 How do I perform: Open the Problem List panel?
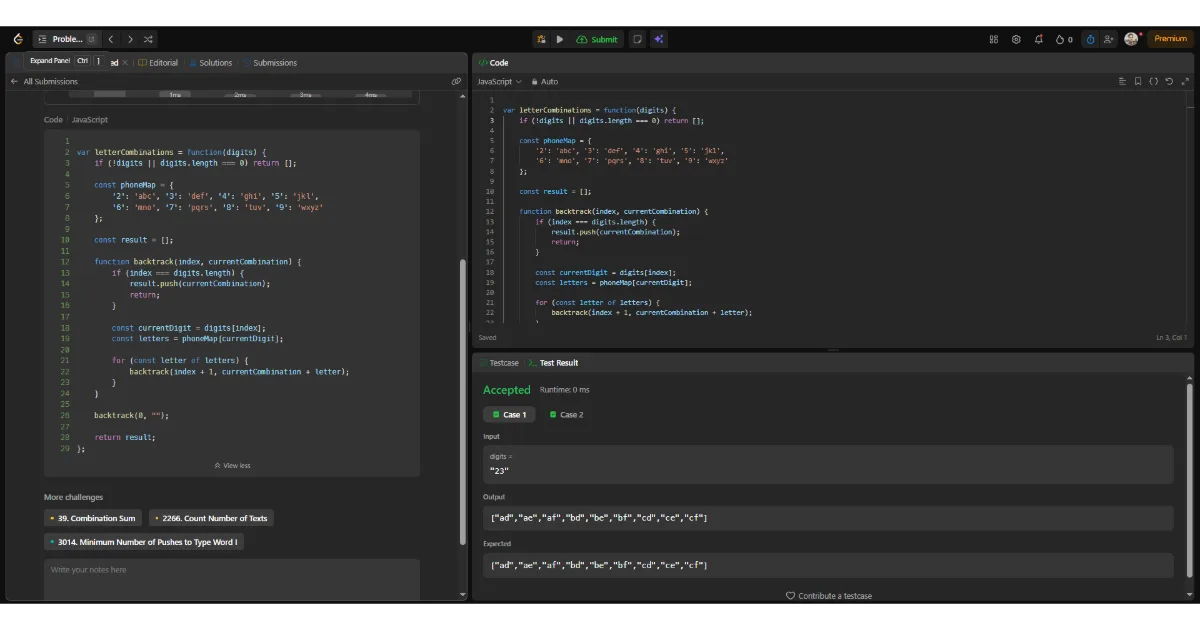pyautogui.click(x=66, y=39)
